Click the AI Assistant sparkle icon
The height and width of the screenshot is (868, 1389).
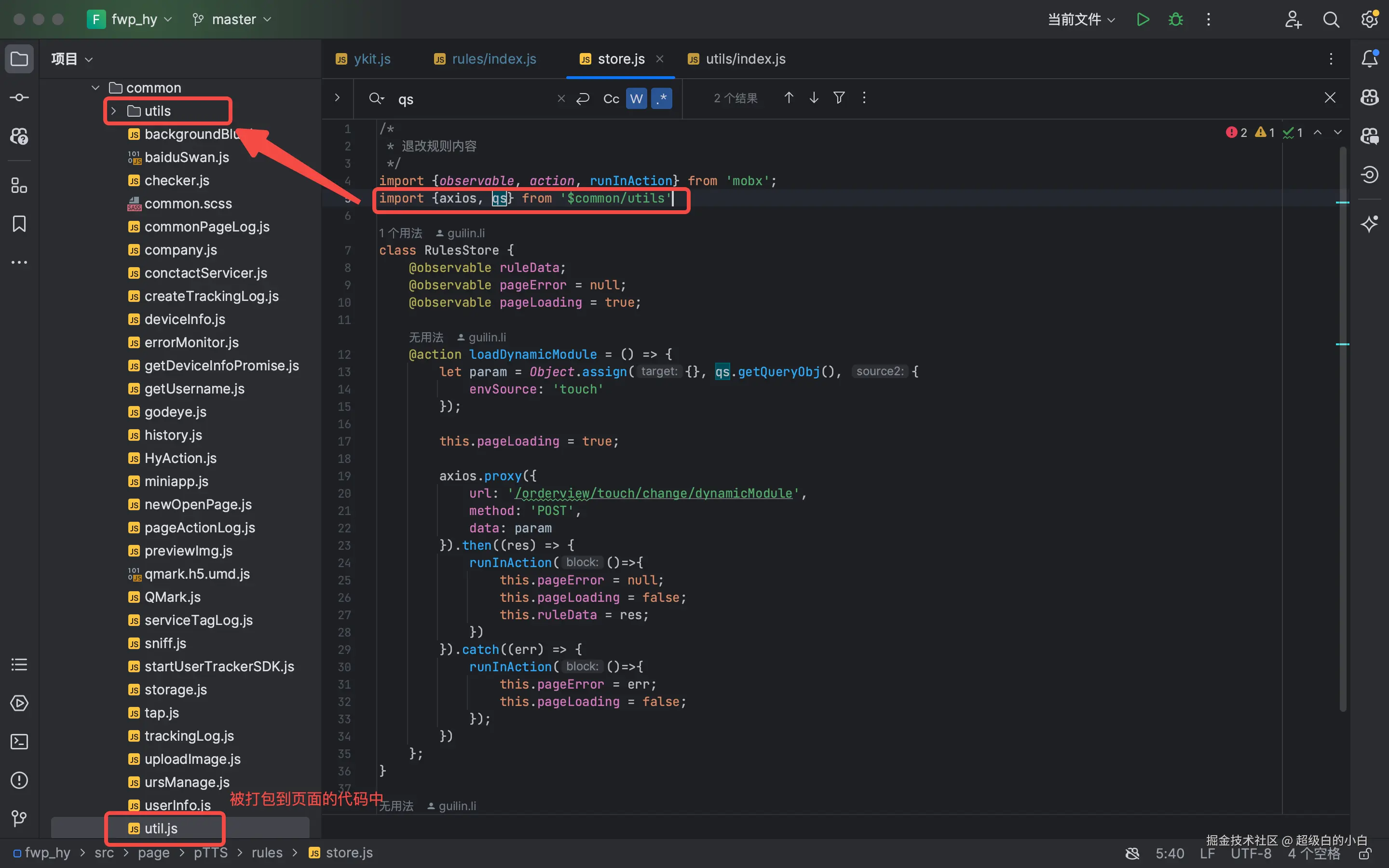point(1370,224)
